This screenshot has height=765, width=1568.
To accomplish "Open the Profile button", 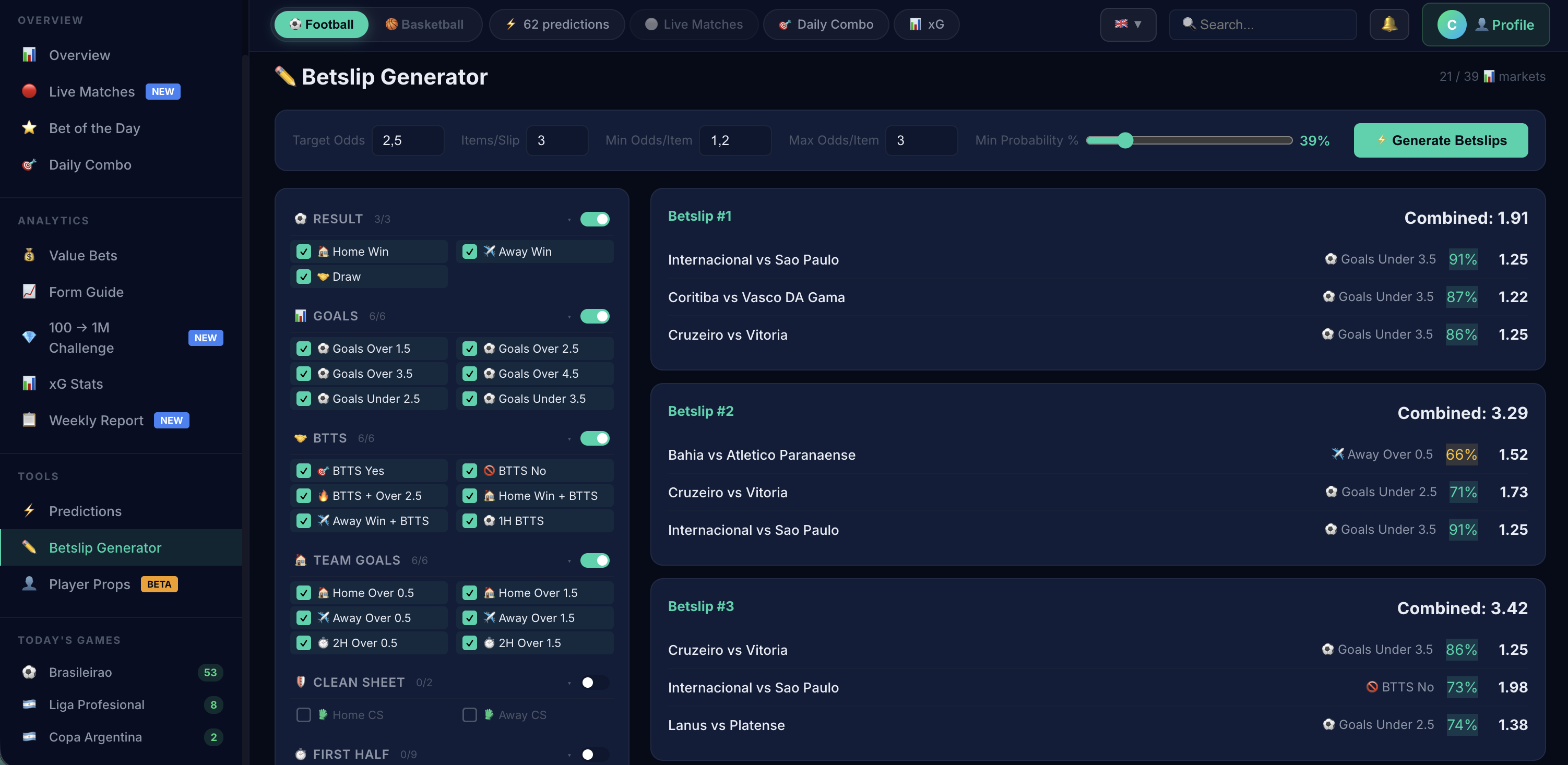I will 1485,25.
